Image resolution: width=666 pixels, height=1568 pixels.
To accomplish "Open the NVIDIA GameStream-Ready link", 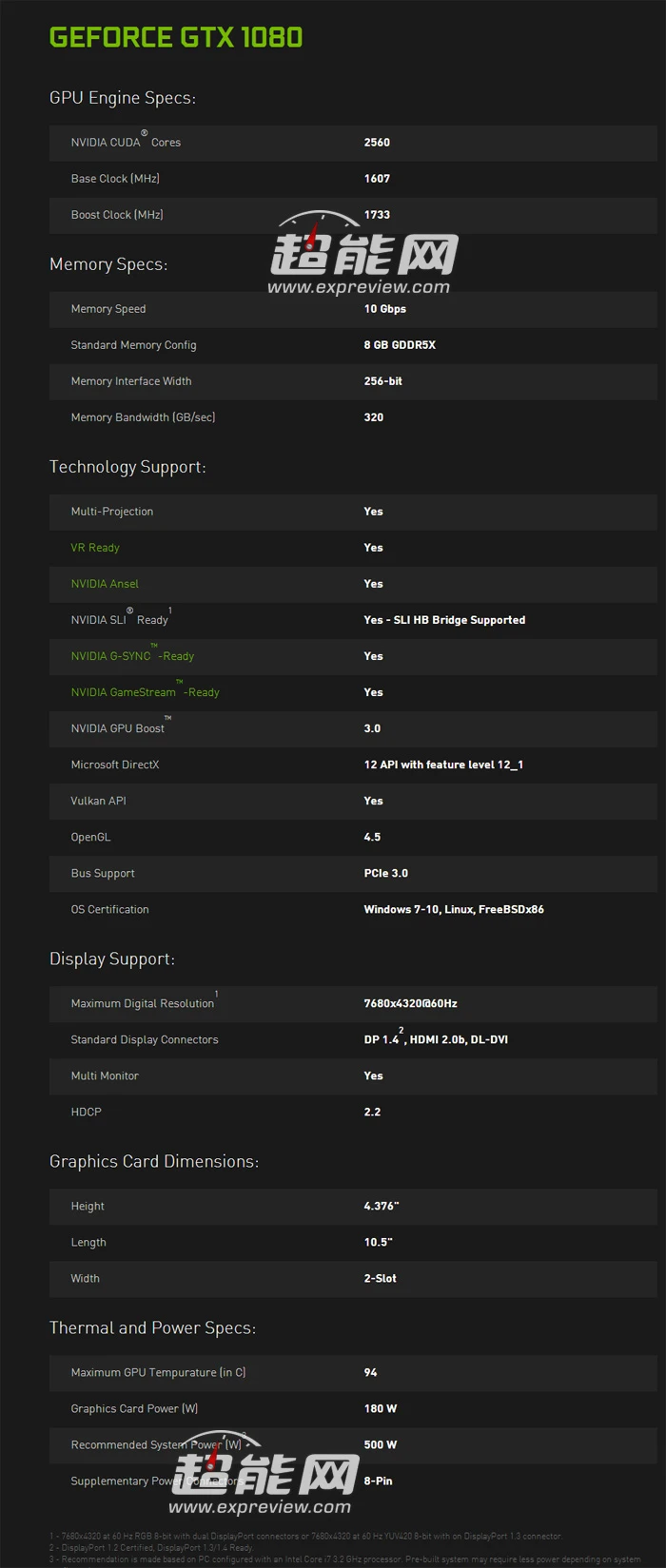I will (145, 692).
